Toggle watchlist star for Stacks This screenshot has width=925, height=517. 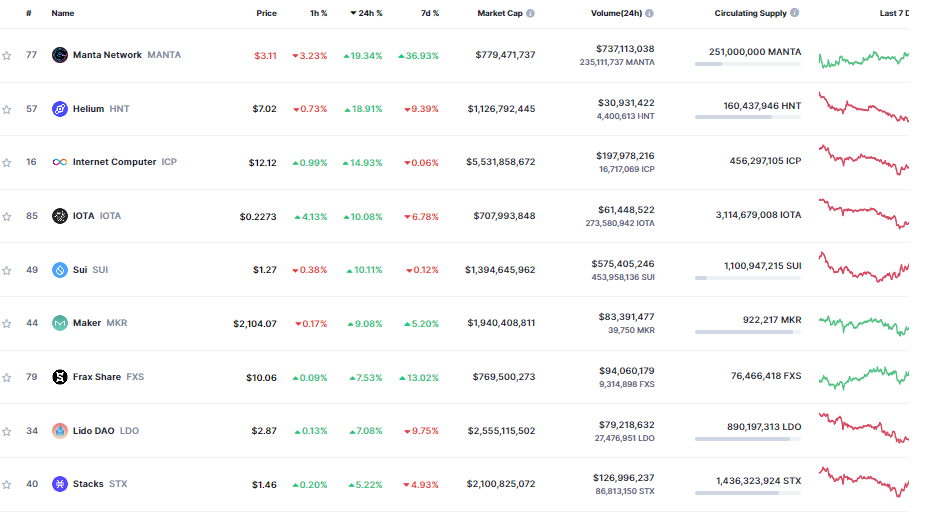tap(7, 484)
